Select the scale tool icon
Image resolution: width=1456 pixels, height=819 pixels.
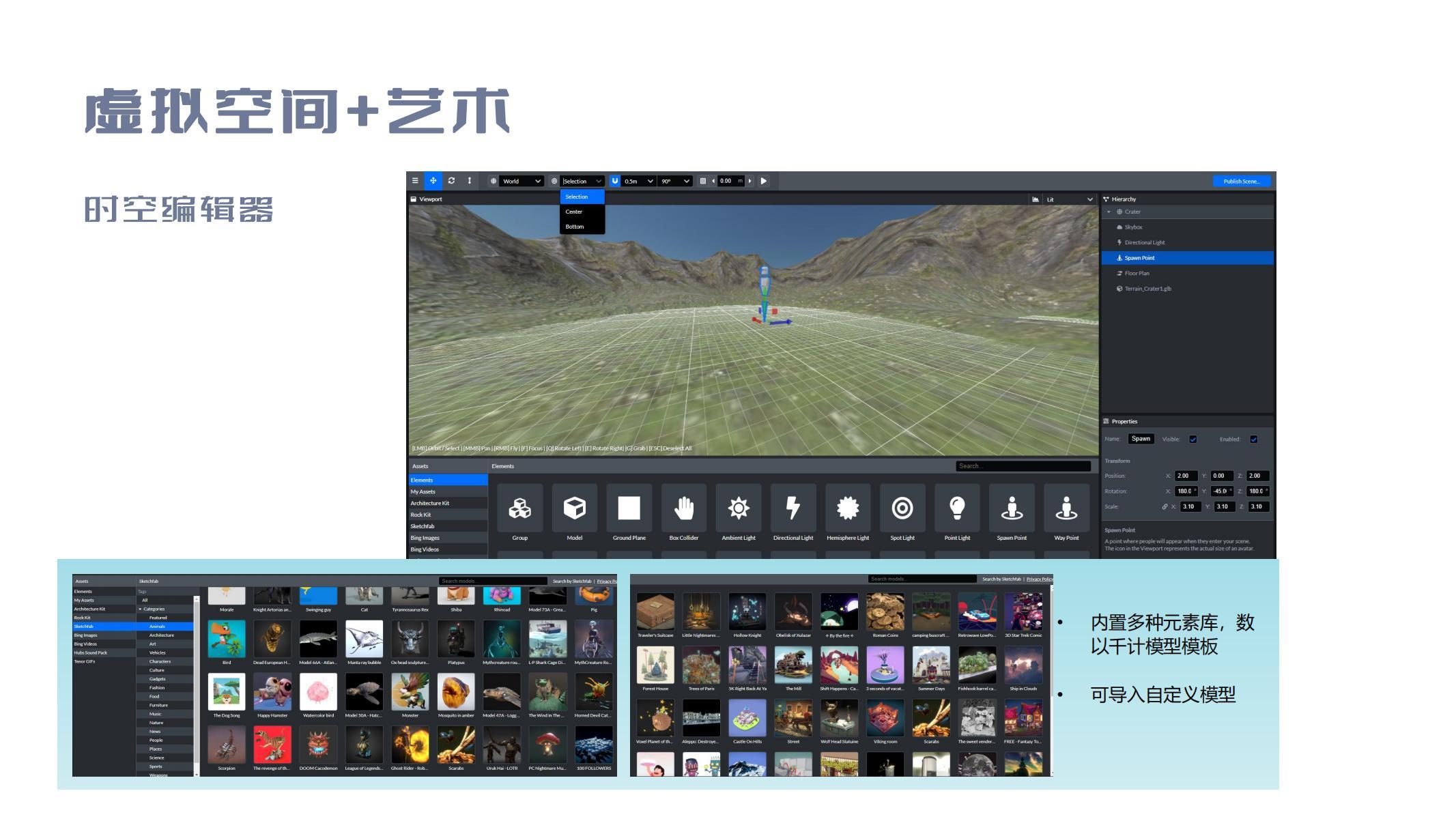(470, 181)
